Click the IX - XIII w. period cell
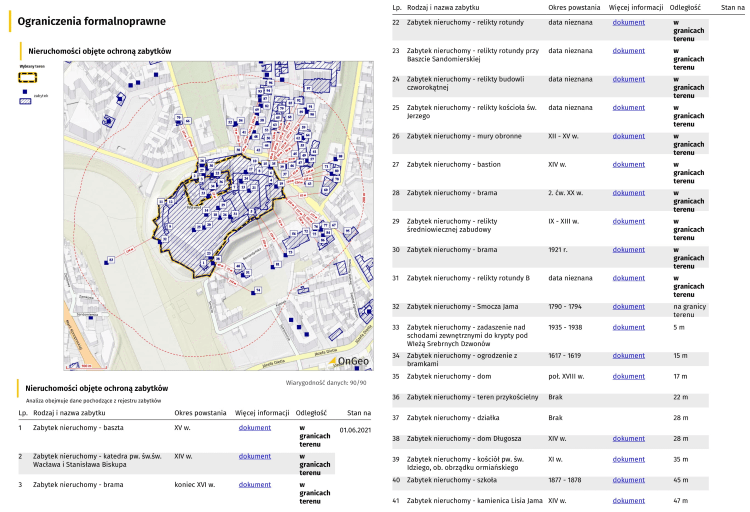Screen dimensions: 750x512 [563, 222]
